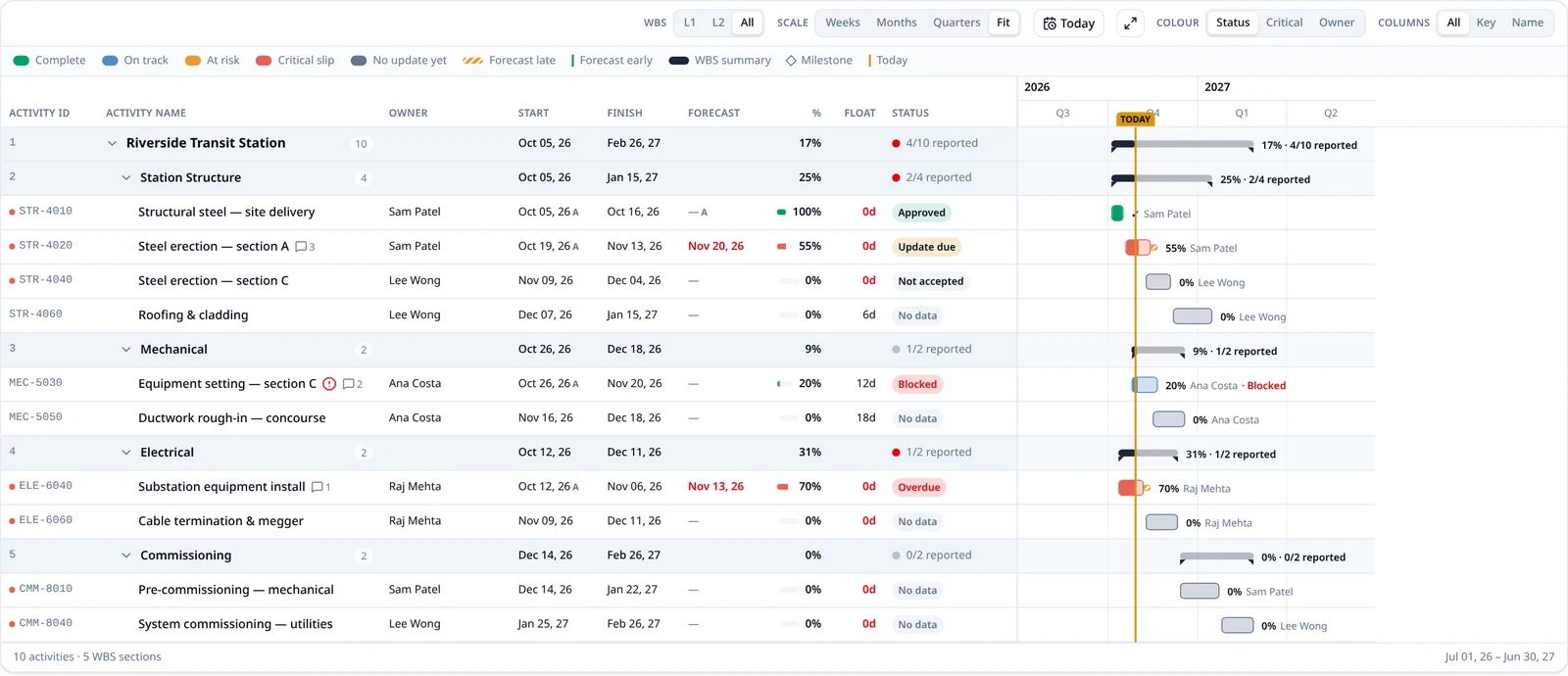
Task: Click the blocked warning icon on Equipment setting
Action: (329, 384)
